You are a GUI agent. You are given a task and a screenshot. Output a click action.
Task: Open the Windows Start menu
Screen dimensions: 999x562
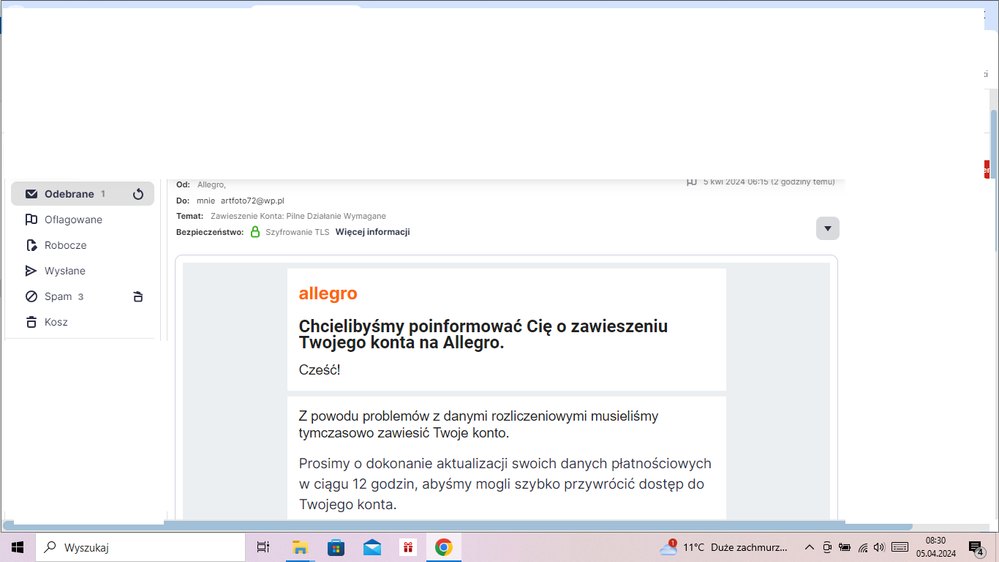click(x=17, y=547)
